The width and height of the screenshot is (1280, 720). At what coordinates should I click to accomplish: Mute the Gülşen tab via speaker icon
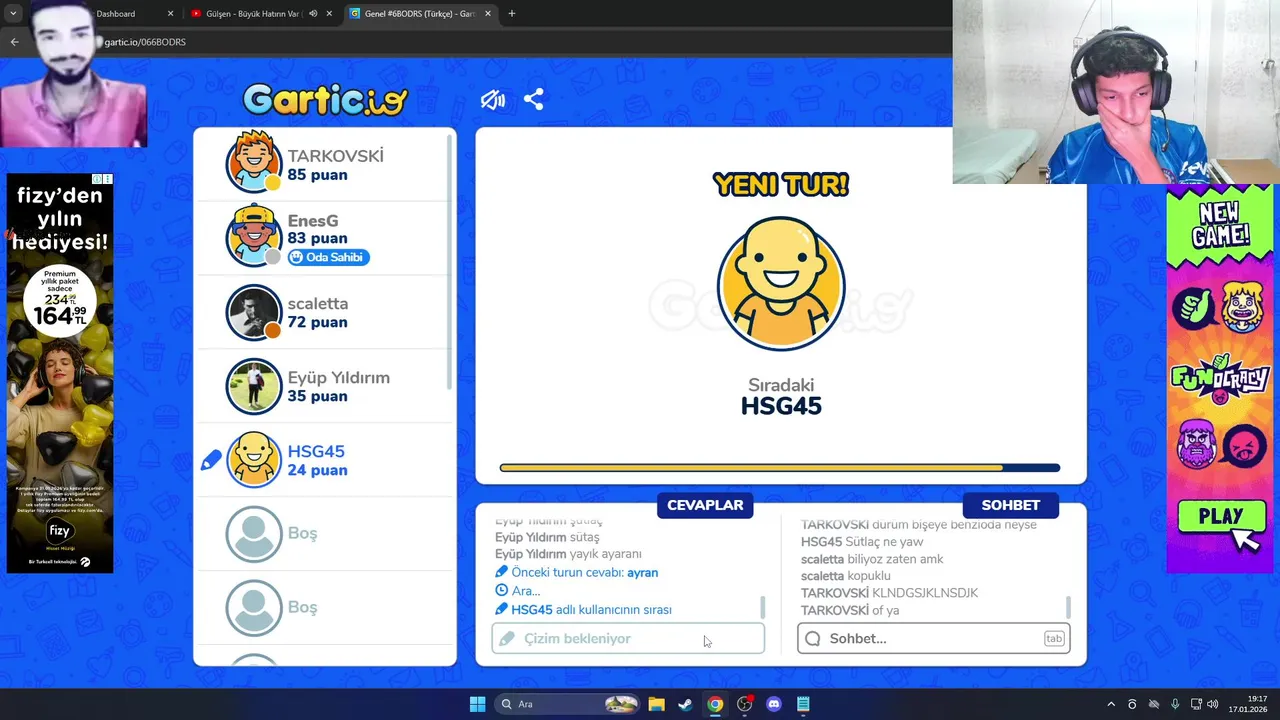click(313, 14)
